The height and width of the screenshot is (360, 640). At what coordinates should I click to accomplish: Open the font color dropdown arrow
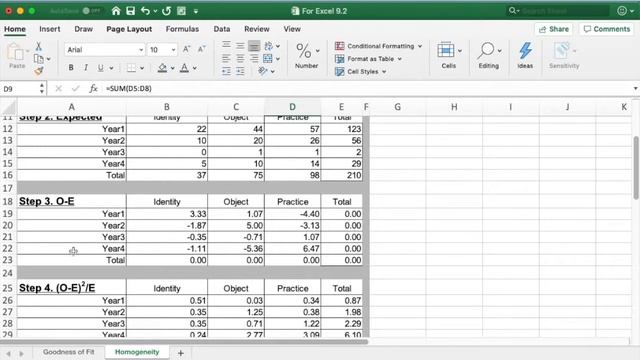pyautogui.click(x=195, y=68)
